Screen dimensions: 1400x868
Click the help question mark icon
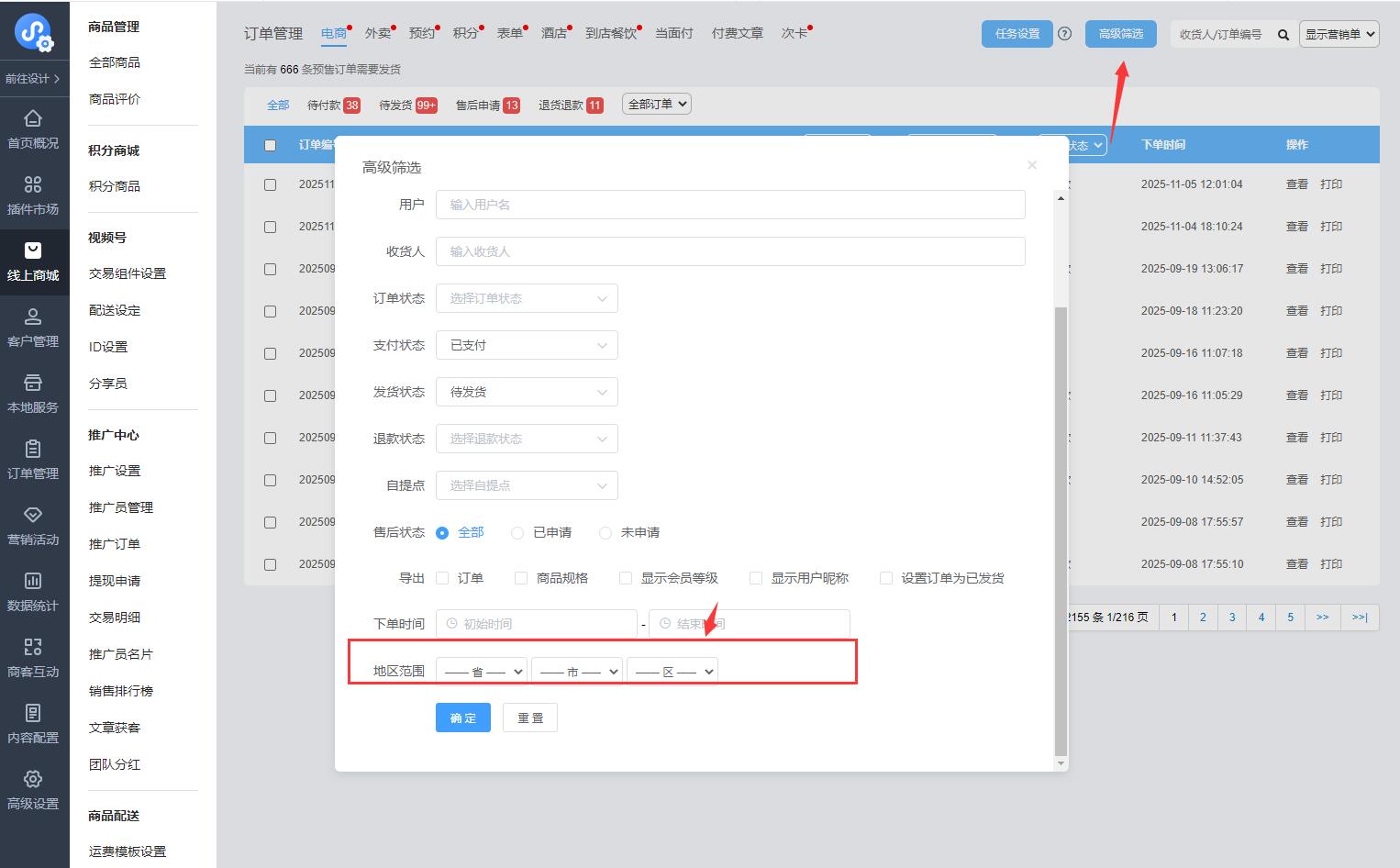click(1064, 34)
